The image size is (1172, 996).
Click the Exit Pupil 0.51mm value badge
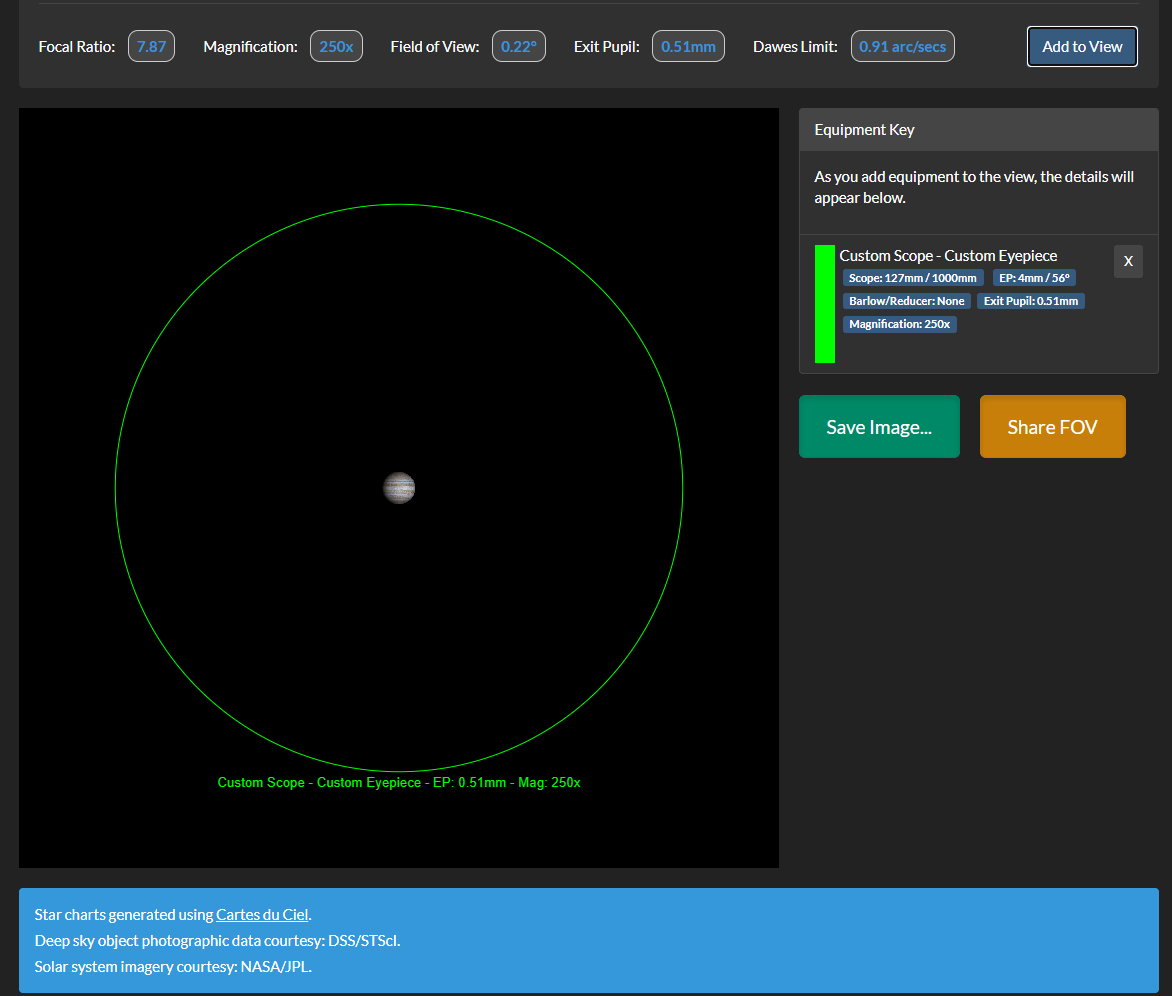click(x=688, y=47)
